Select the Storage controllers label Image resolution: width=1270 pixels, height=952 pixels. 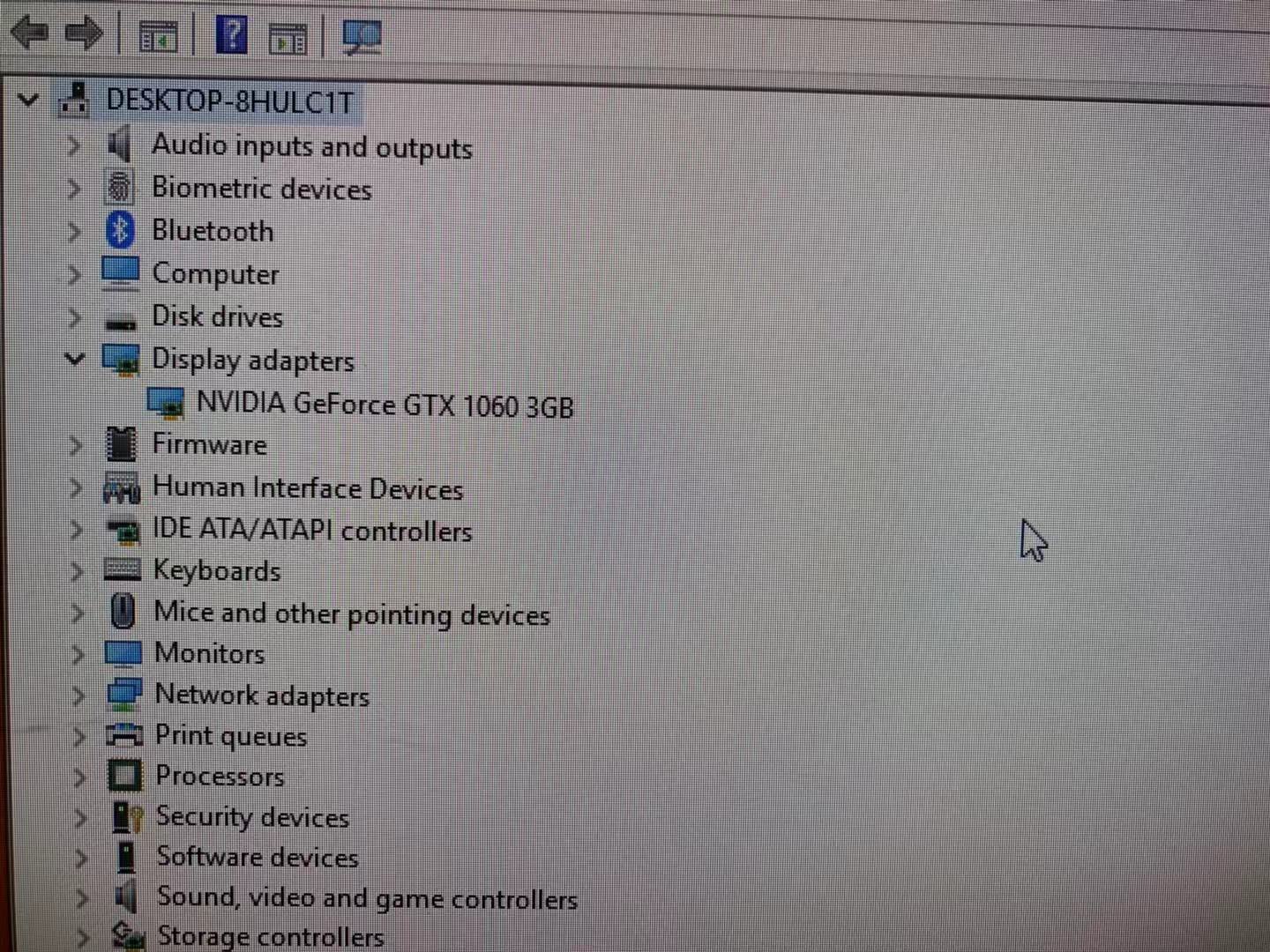pyautogui.click(x=270, y=935)
